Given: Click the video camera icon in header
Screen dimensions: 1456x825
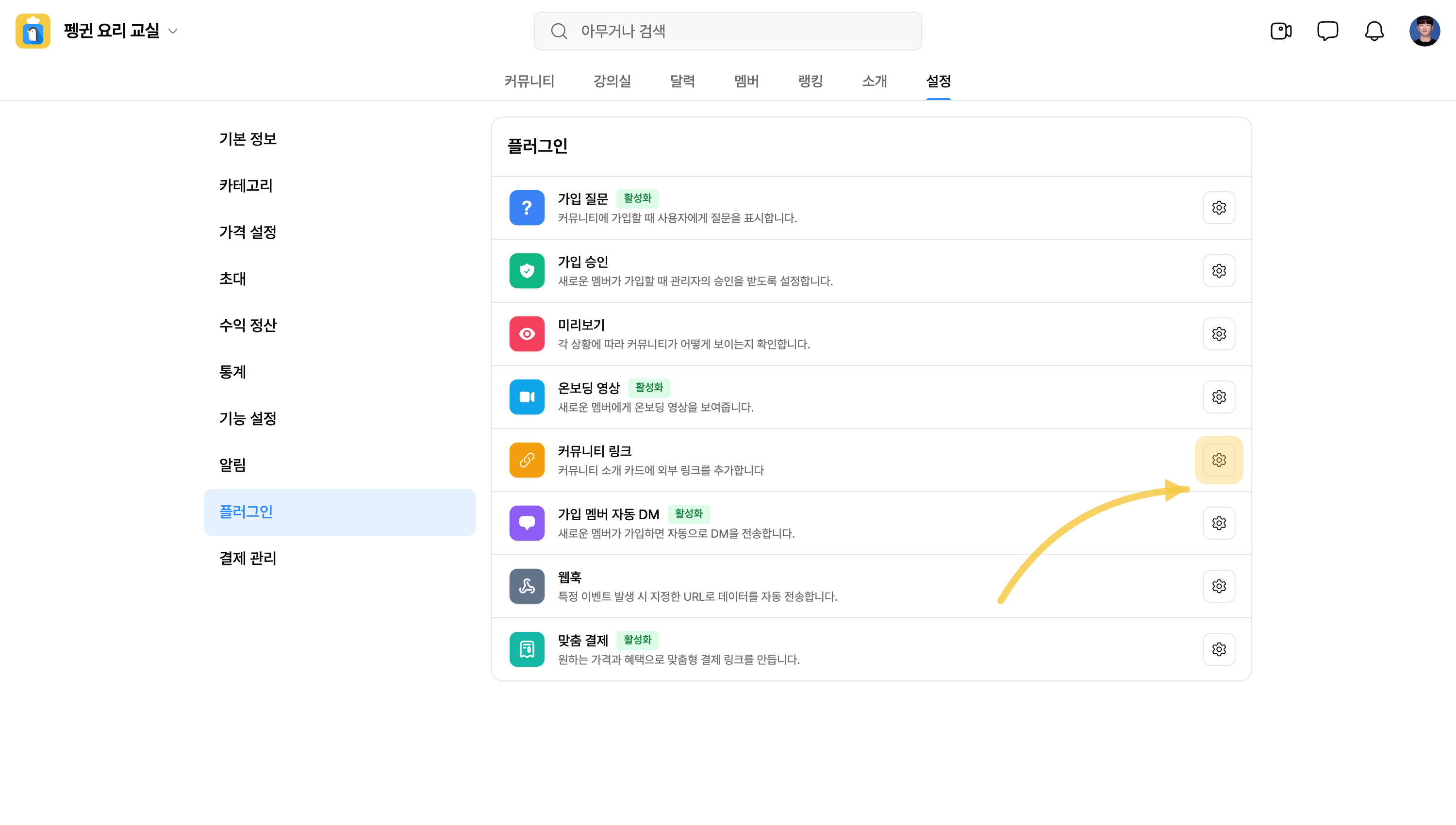Looking at the screenshot, I should (1281, 31).
